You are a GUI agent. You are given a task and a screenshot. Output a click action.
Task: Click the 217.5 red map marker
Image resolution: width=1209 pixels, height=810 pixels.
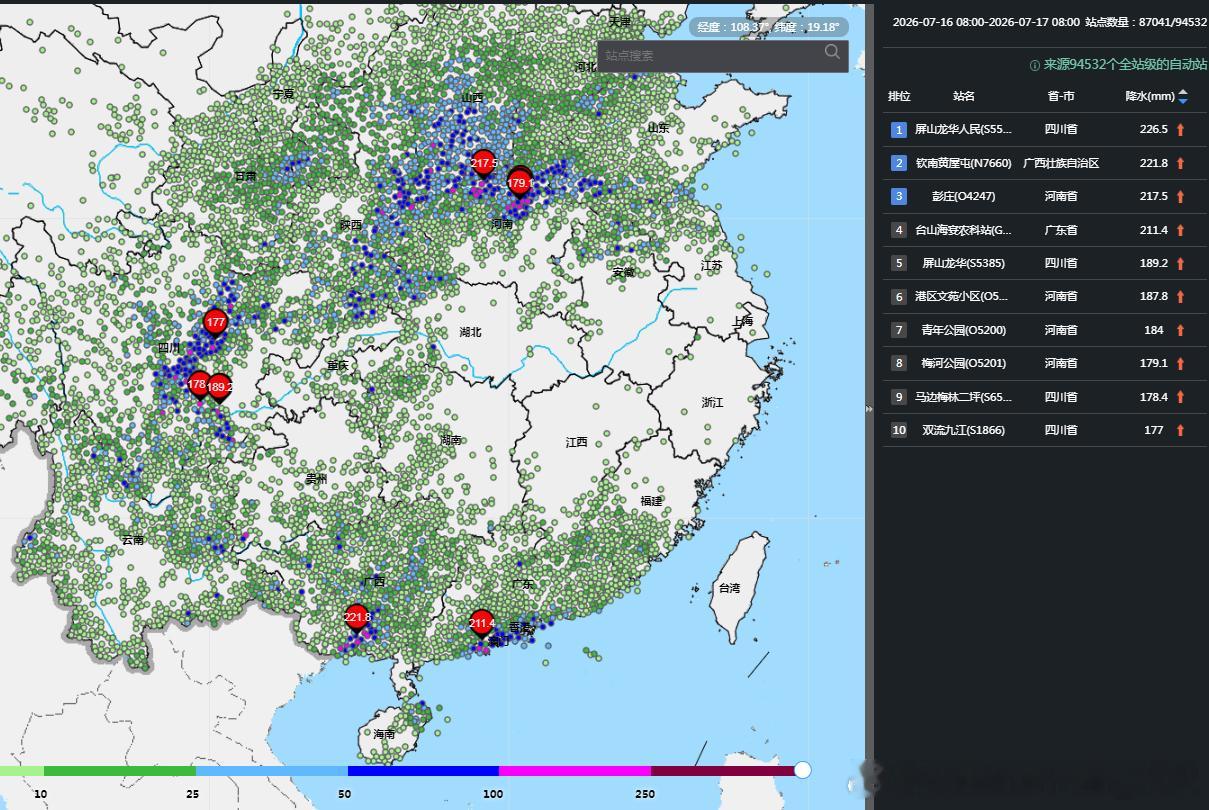484,165
